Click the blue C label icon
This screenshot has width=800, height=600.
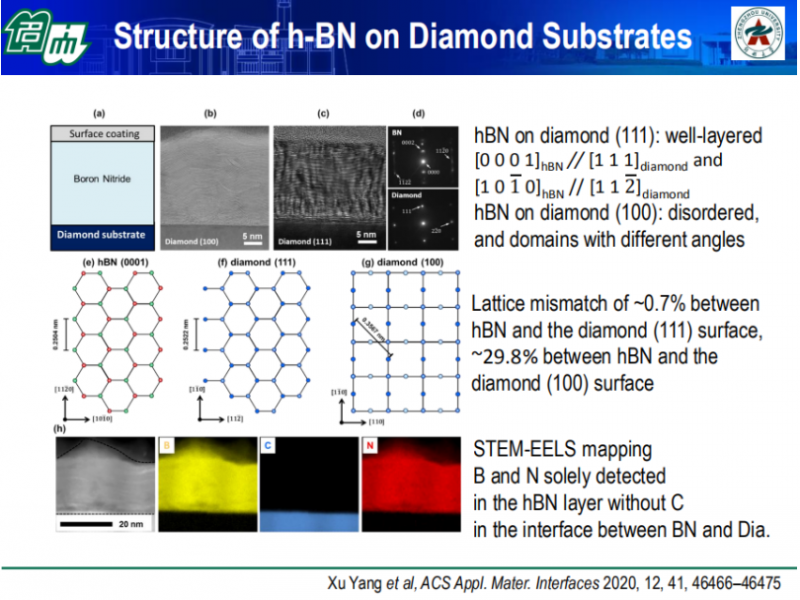pyautogui.click(x=267, y=445)
